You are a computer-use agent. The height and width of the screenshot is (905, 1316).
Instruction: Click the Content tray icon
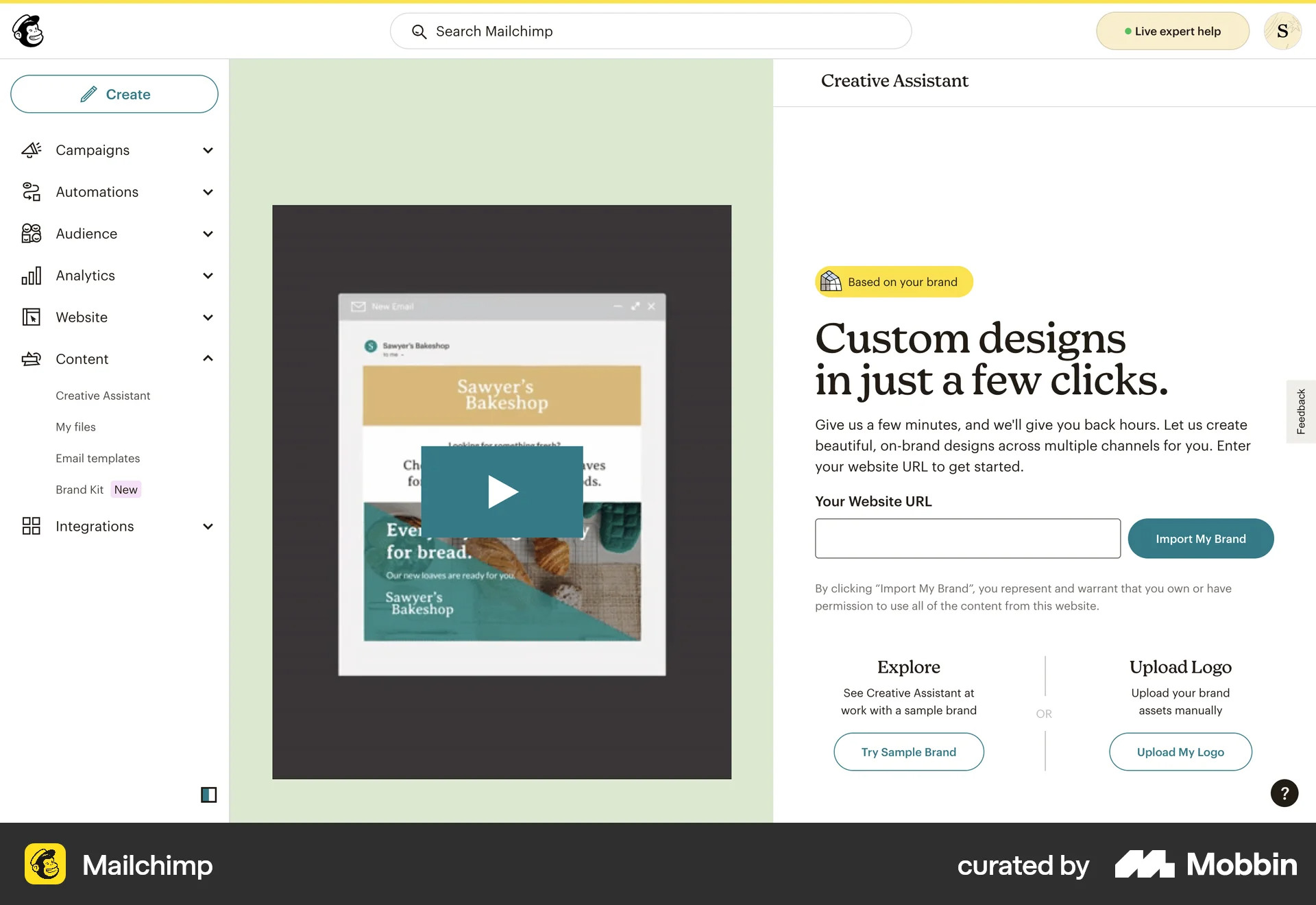click(x=32, y=359)
